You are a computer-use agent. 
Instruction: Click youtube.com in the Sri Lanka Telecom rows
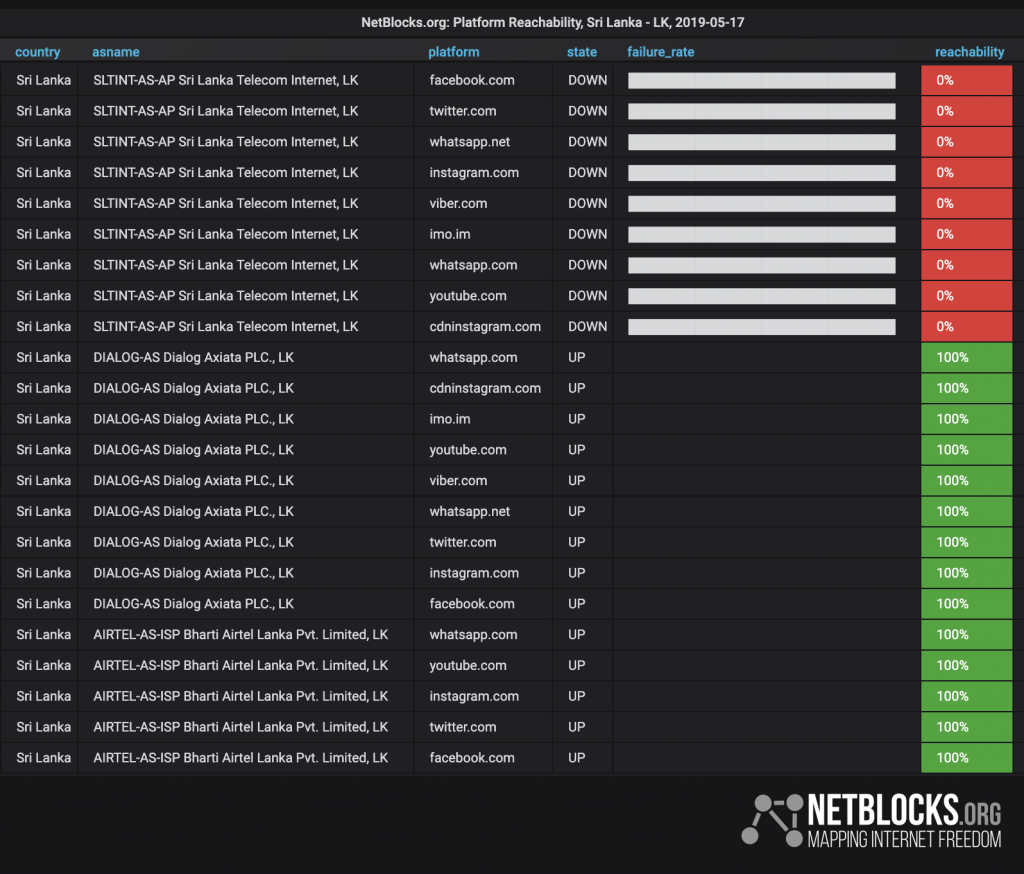tap(468, 296)
